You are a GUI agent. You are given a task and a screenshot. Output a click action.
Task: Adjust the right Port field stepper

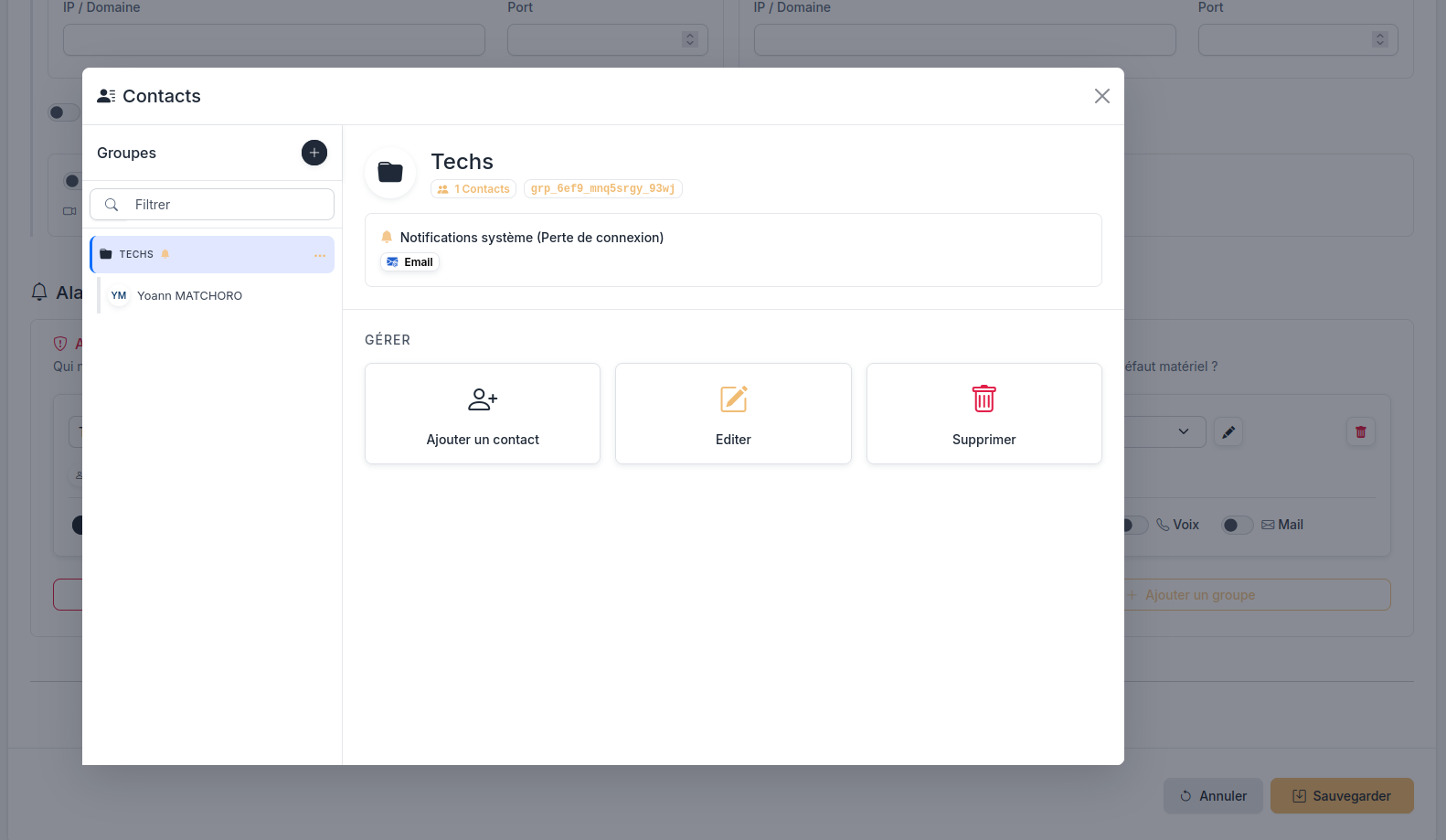pos(1380,39)
